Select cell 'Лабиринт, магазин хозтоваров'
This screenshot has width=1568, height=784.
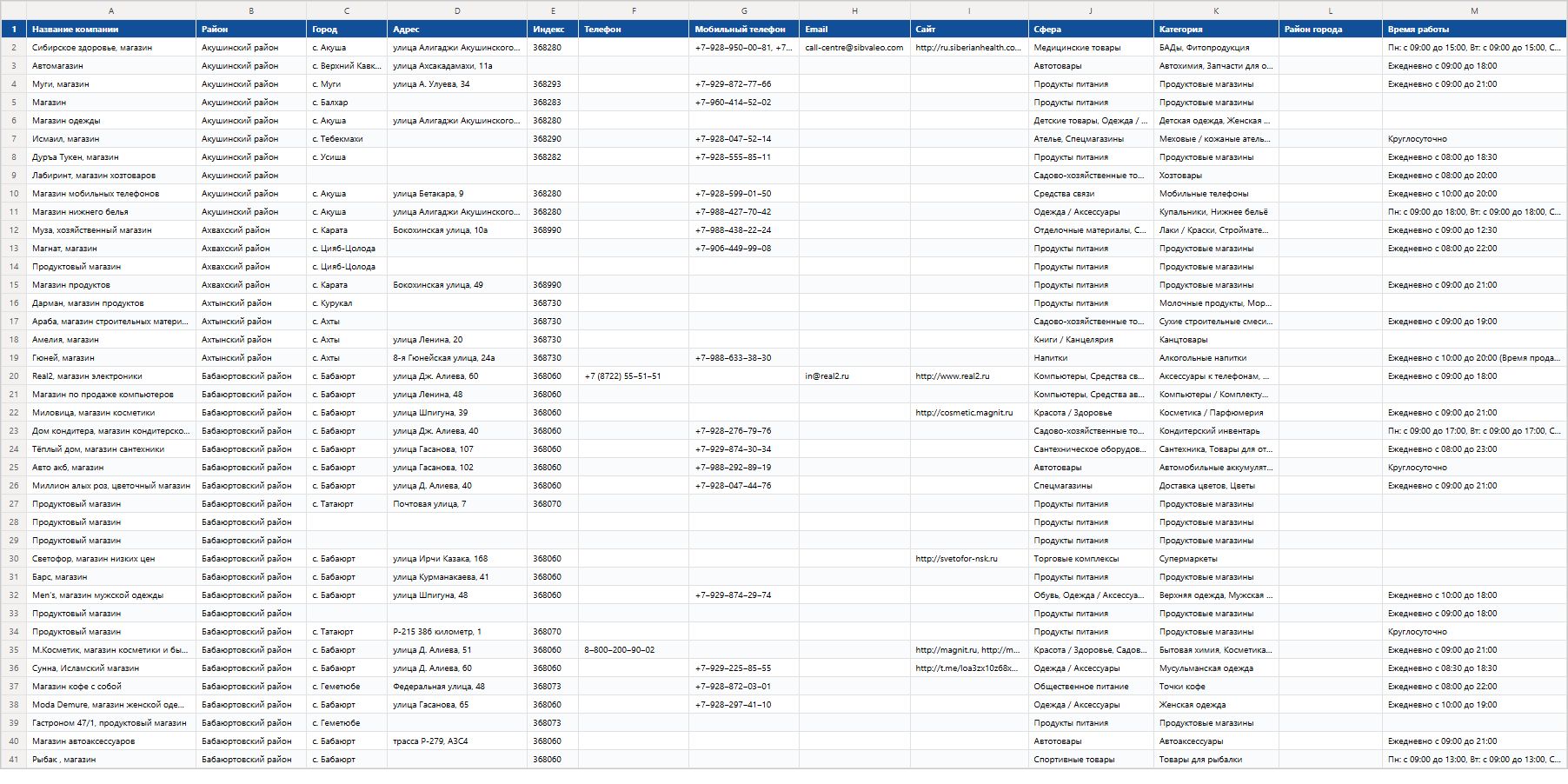tap(111, 176)
